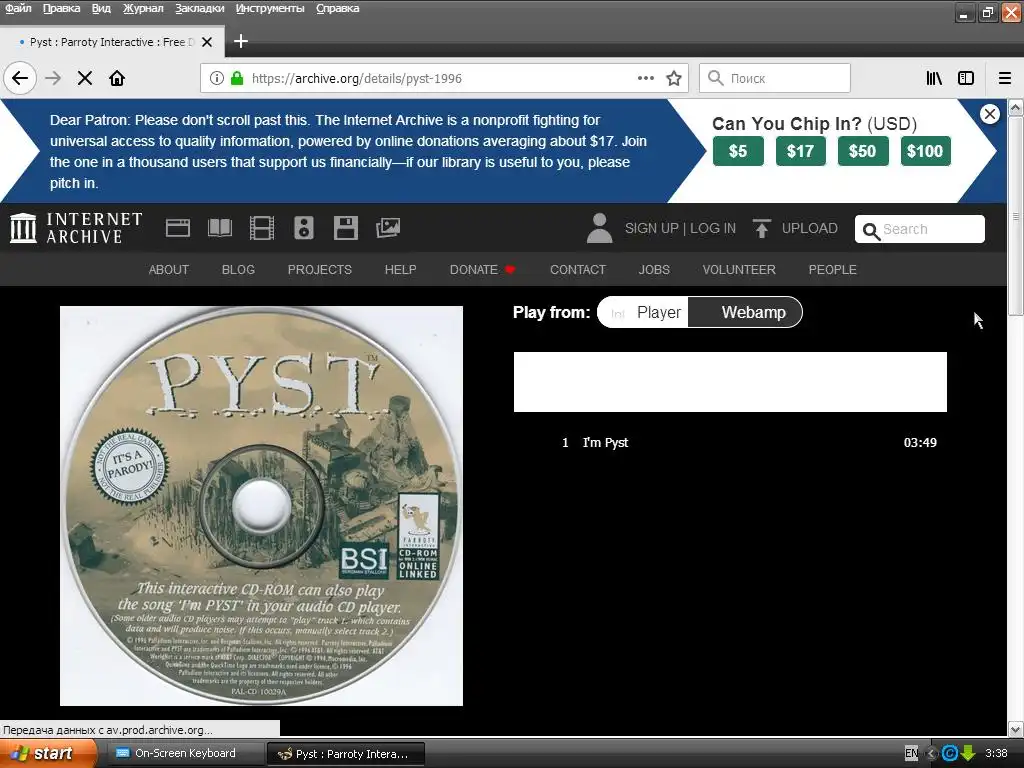Click the address bar URL
Viewport: 1024px width, 768px height.
[x=357, y=78]
